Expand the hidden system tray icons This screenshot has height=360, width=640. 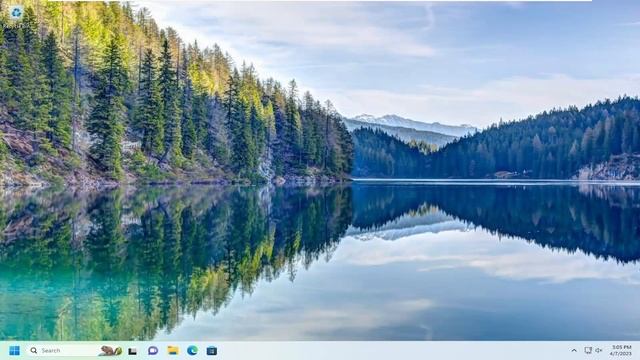pos(574,351)
